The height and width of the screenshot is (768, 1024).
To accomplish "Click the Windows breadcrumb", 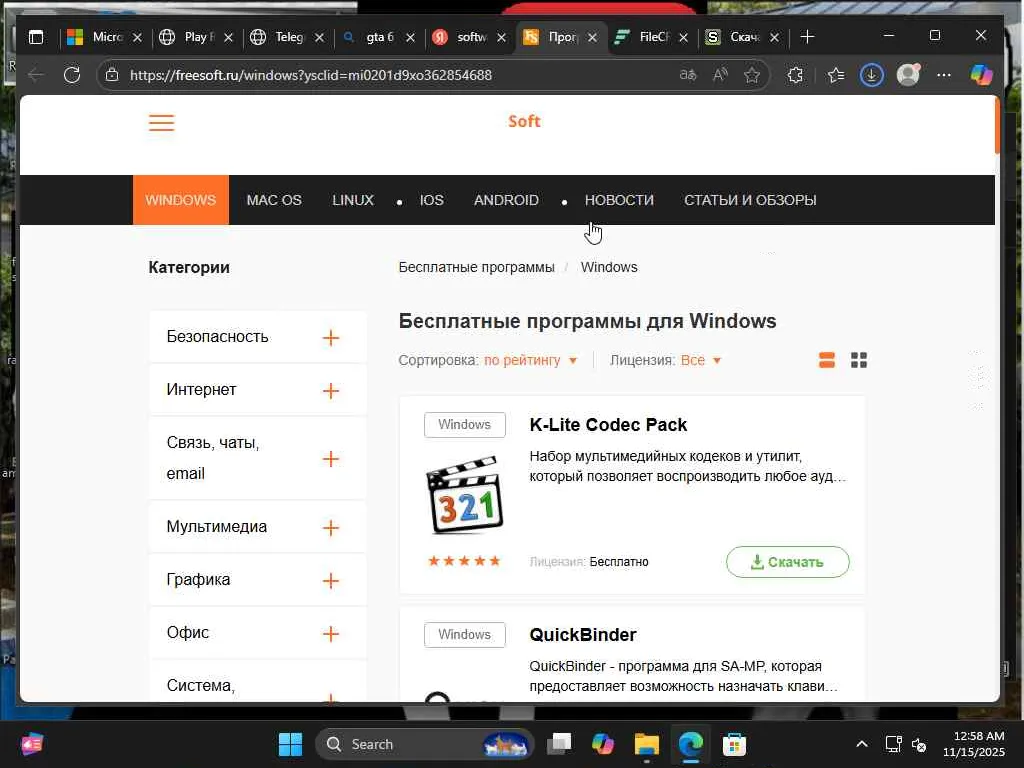I will (x=609, y=267).
